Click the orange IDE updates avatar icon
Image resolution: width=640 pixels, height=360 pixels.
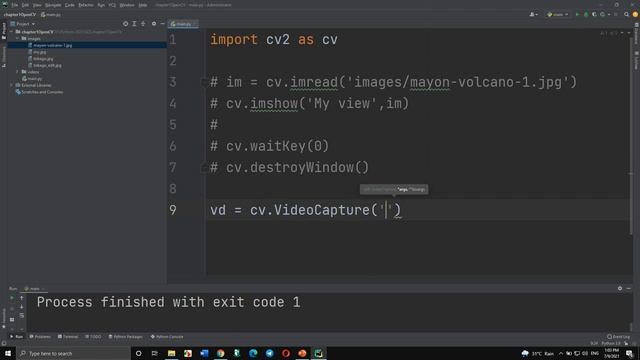tap(635, 14)
